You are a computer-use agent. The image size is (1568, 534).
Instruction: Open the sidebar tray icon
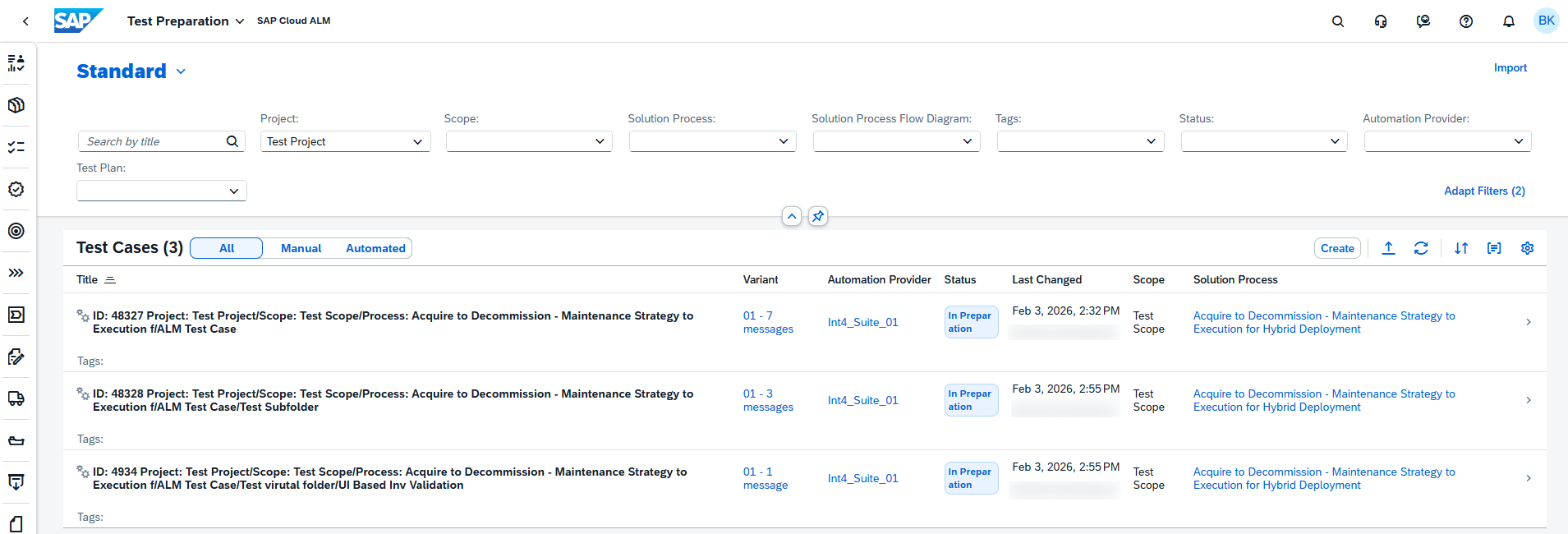point(16,440)
